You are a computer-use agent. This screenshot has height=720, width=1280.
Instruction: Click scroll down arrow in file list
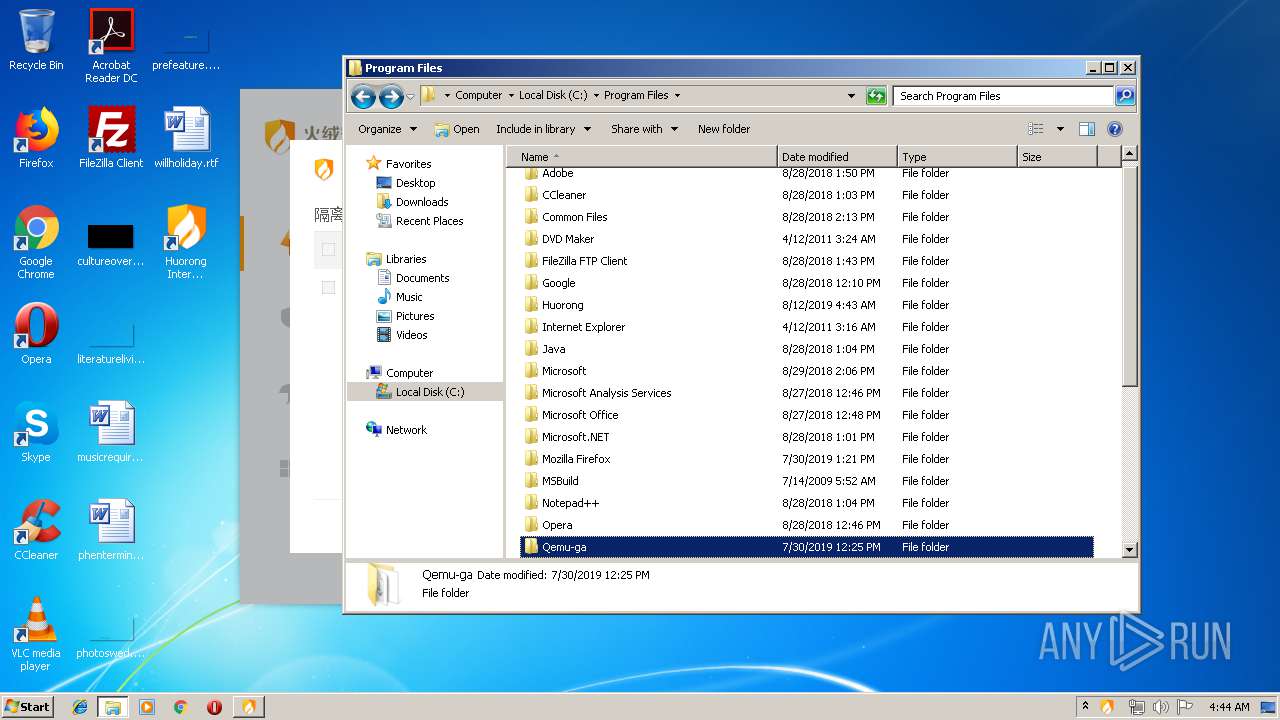1130,550
